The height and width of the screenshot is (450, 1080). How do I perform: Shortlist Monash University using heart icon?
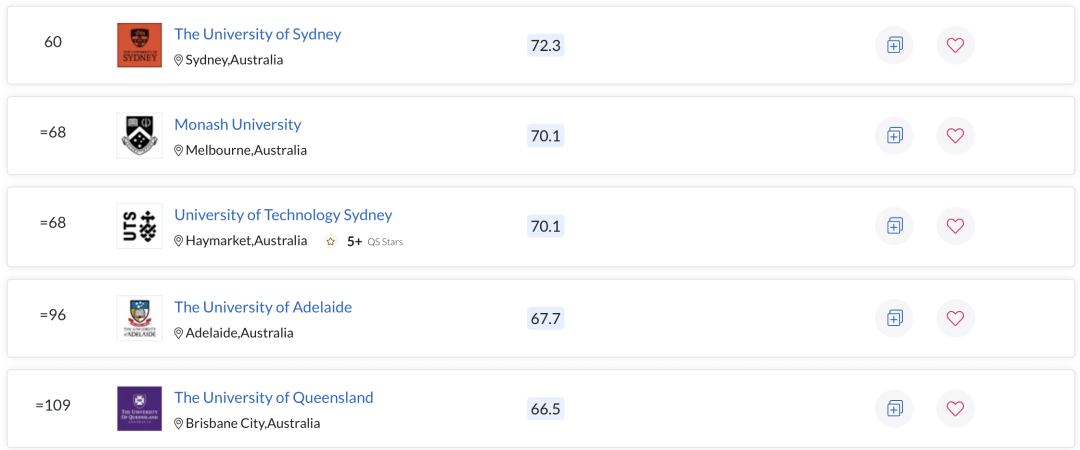tap(955, 136)
